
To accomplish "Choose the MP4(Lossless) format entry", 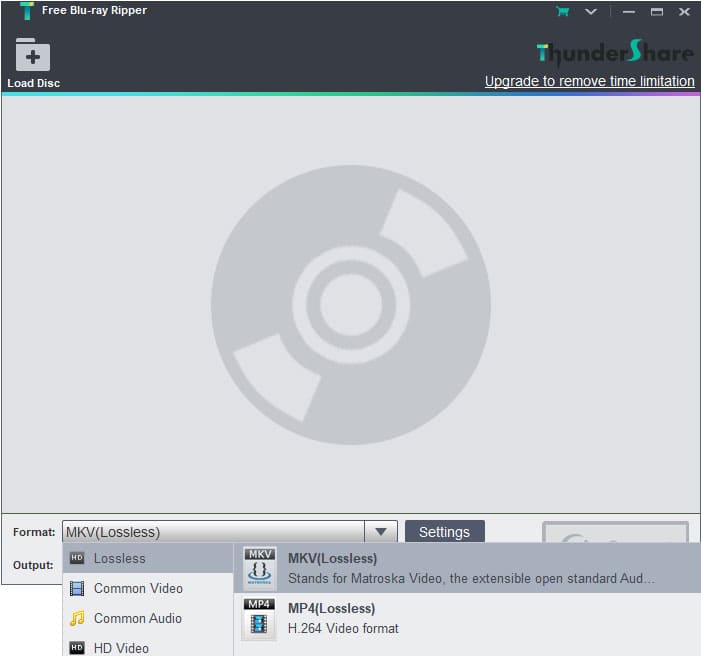I will (467, 618).
